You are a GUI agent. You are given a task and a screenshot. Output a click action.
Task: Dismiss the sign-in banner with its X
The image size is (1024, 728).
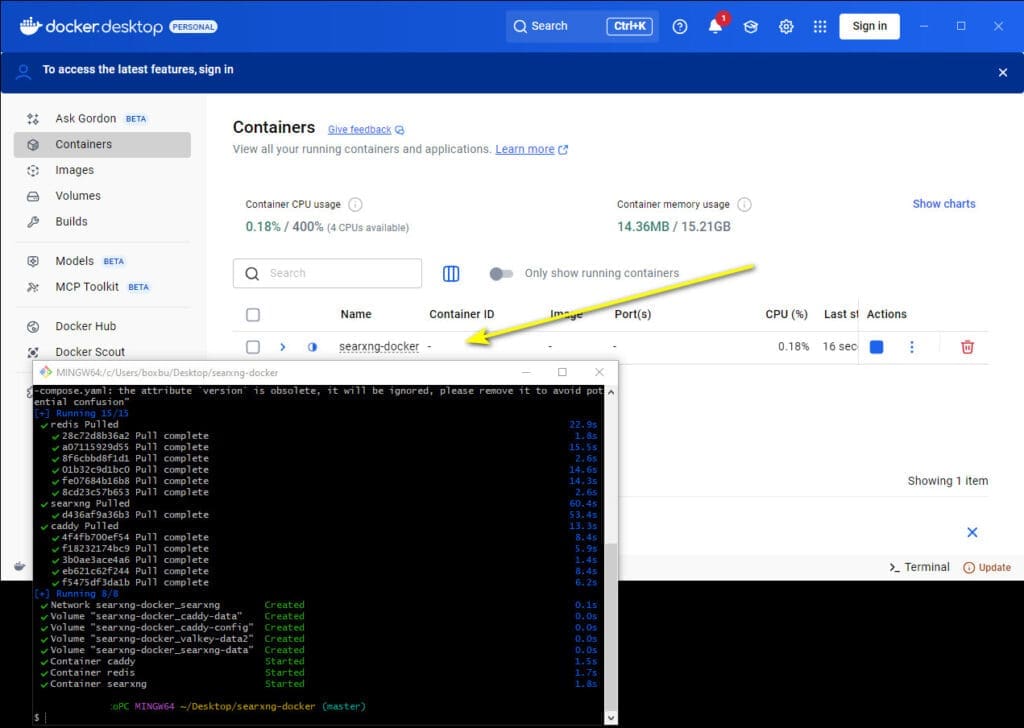pos(1002,72)
